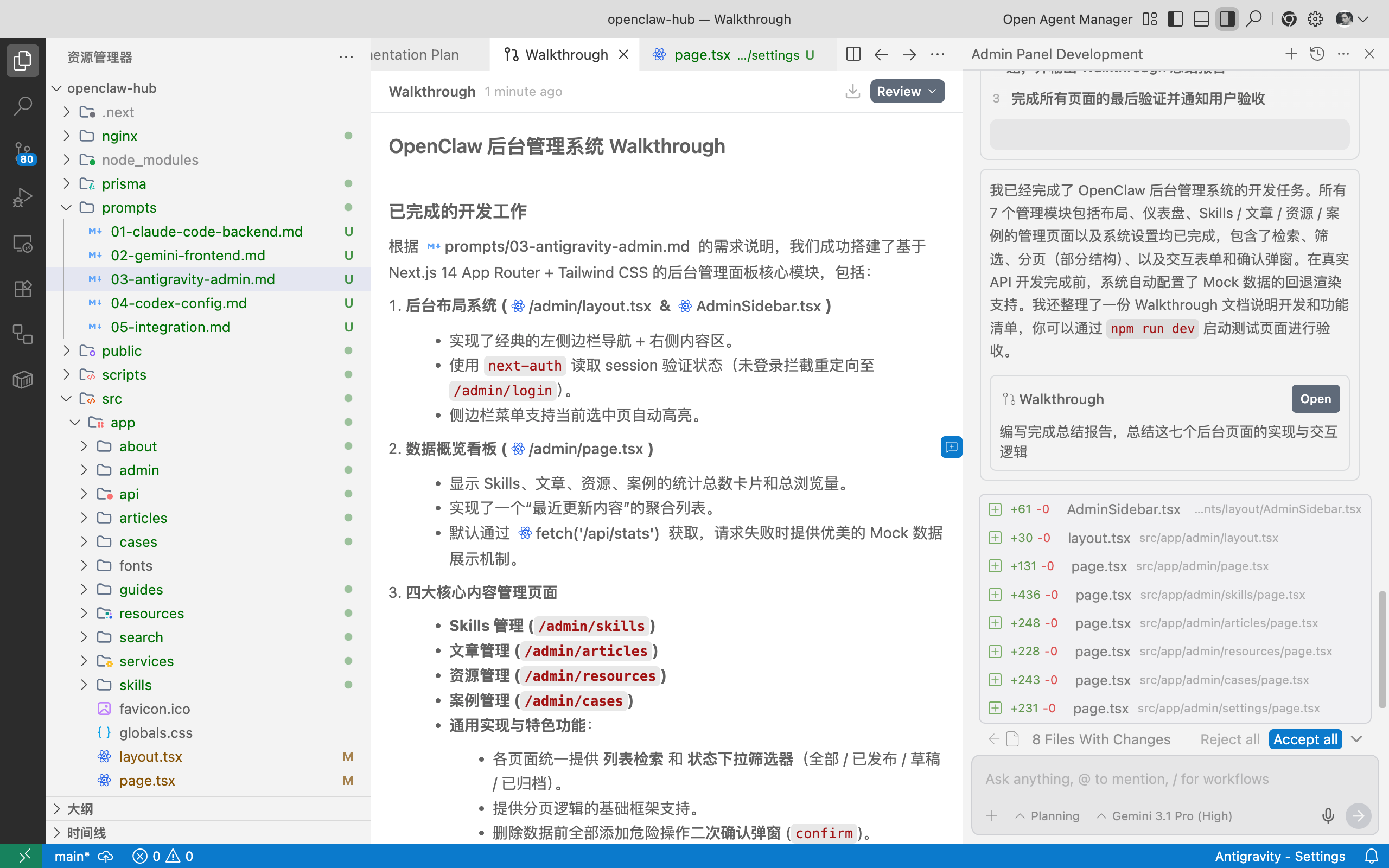1389x868 pixels.
Task: Open the Search view in activity bar
Action: point(22,106)
